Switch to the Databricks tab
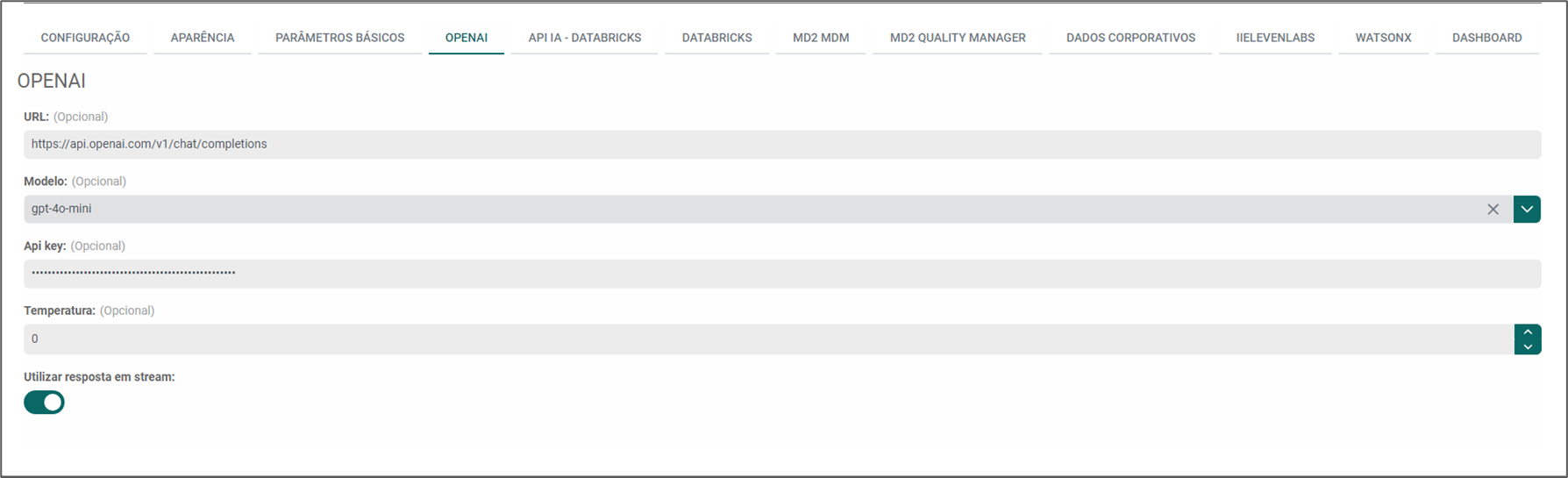 (716, 38)
